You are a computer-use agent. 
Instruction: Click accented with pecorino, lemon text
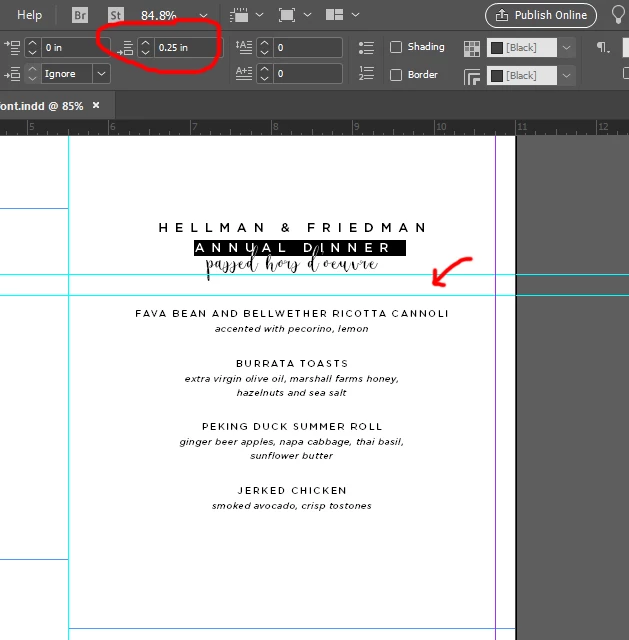pos(291,329)
